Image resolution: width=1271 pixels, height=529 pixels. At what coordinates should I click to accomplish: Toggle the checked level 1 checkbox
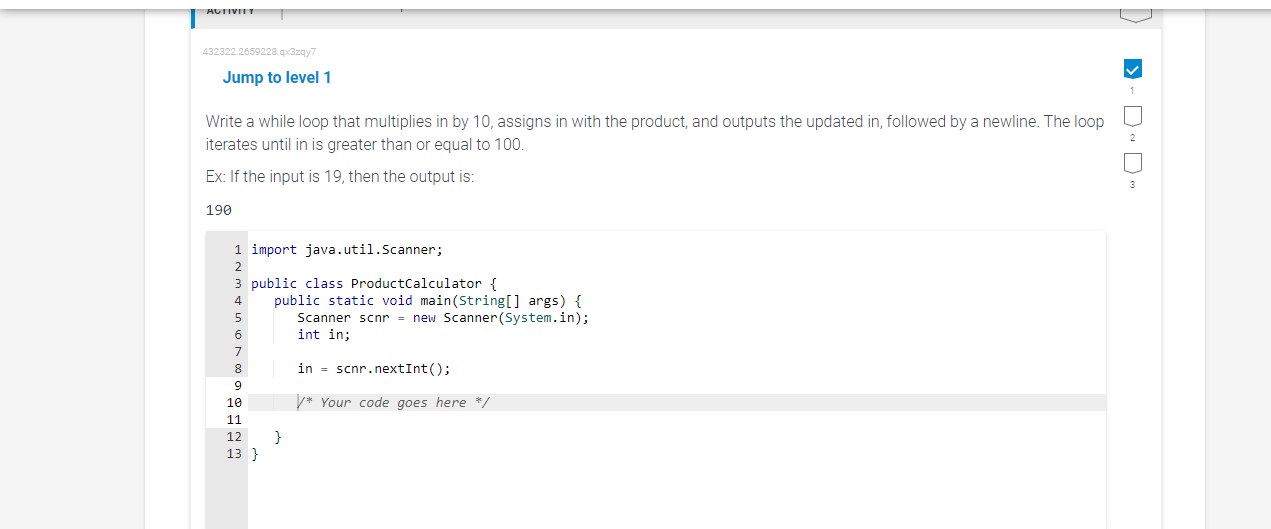pos(1132,69)
